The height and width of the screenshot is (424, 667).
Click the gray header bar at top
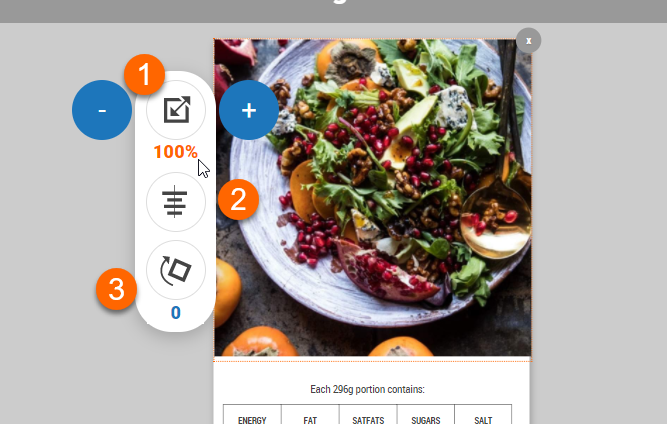click(x=334, y=11)
